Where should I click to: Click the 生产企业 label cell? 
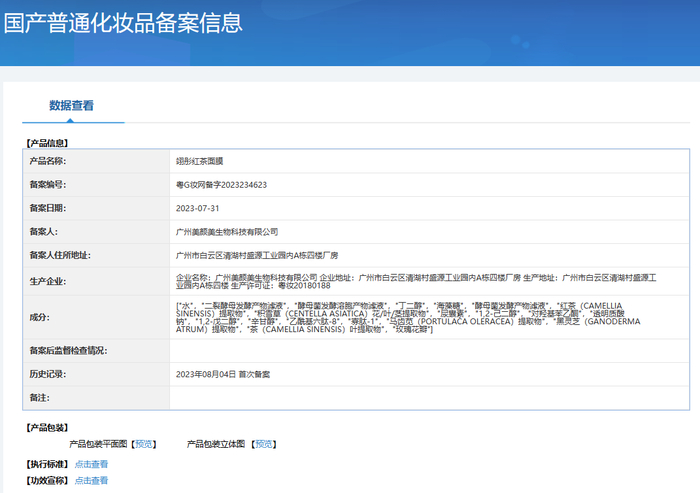coord(96,281)
